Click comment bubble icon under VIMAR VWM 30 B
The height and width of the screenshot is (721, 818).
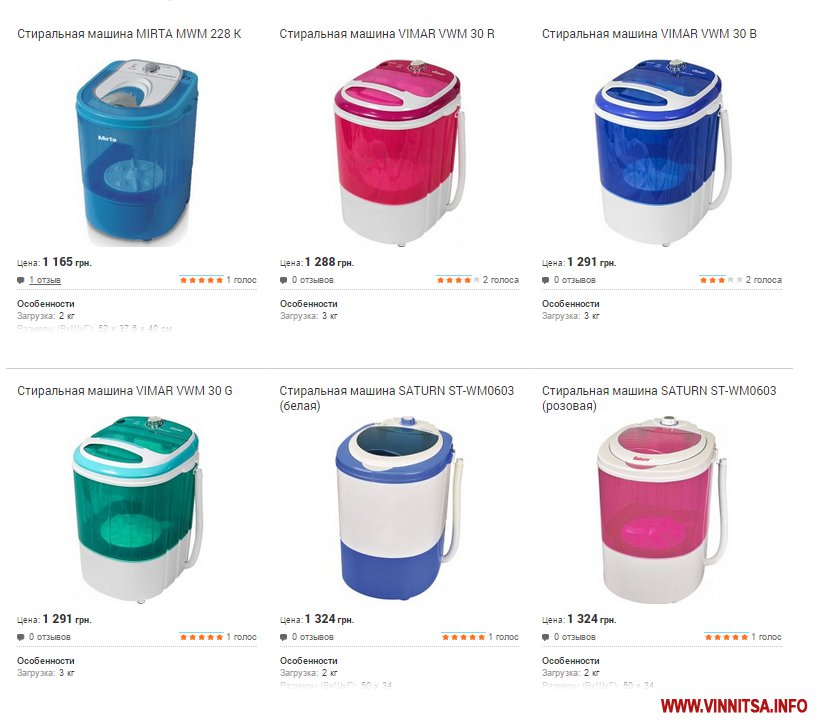[545, 280]
